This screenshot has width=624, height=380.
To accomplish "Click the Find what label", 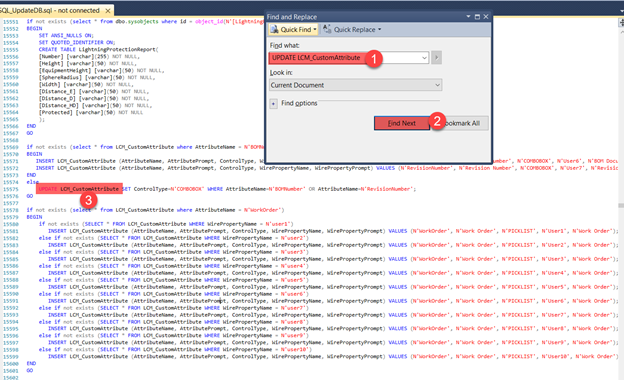I will pos(285,45).
